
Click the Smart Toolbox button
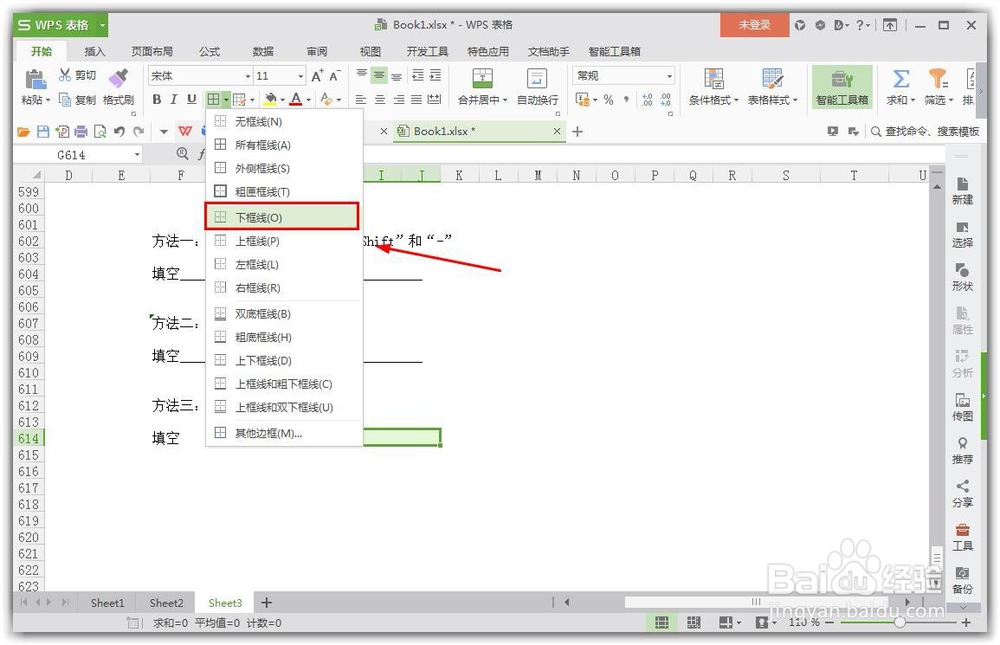tap(842, 87)
